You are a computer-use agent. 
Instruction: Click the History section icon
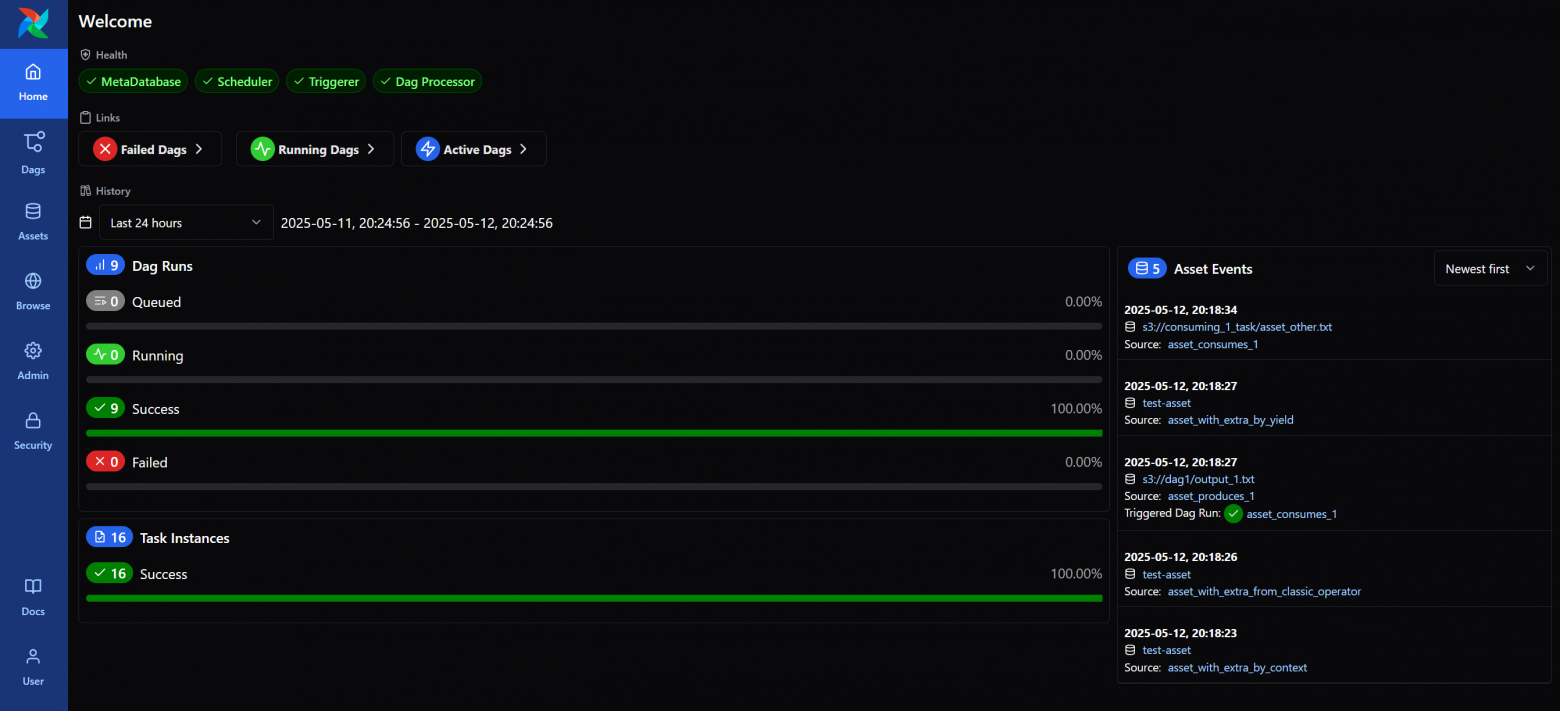[85, 190]
